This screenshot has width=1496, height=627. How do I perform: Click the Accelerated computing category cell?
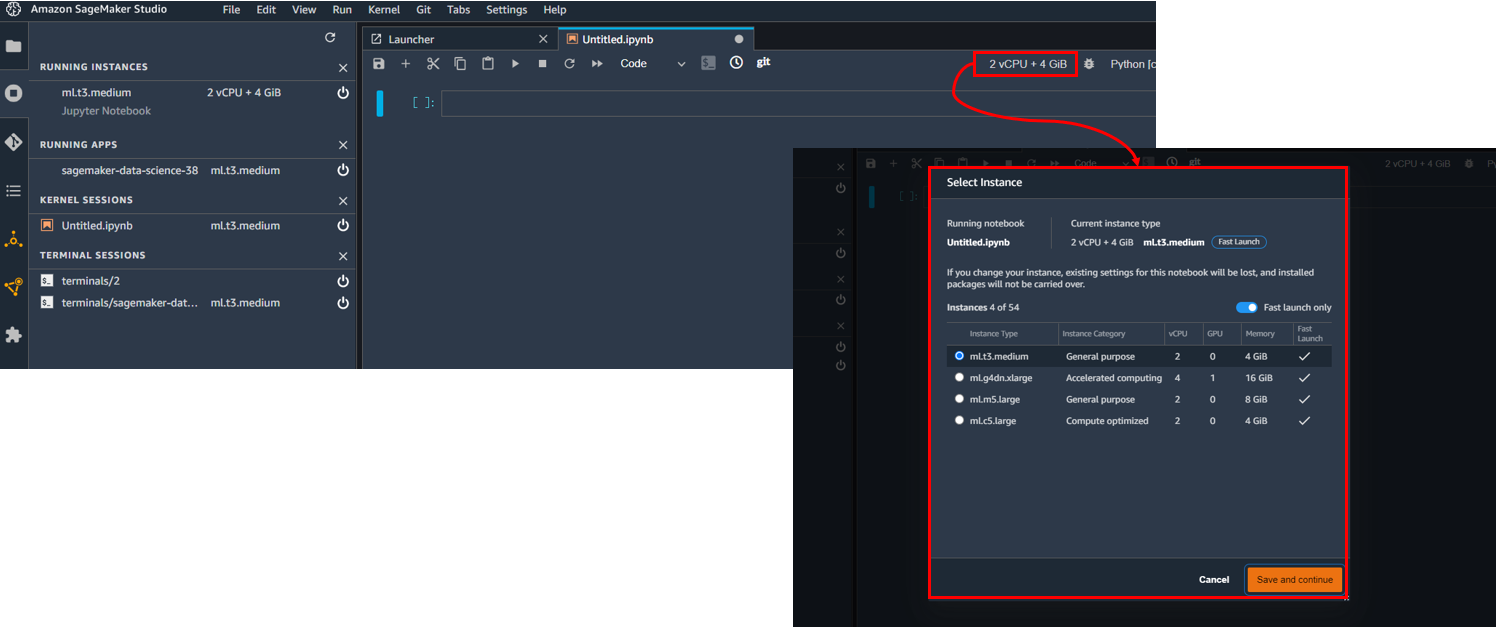point(1114,378)
